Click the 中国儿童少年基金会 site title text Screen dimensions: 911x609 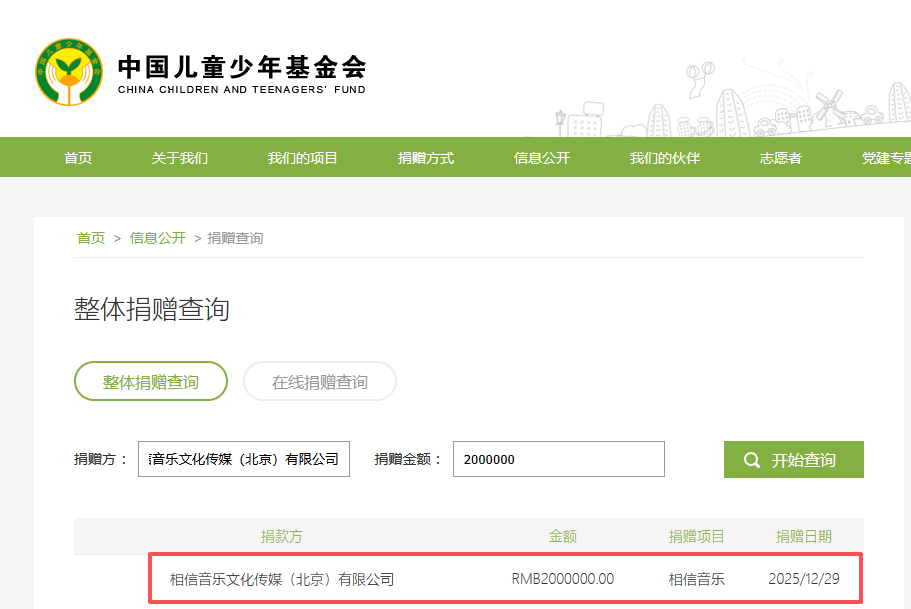(x=242, y=67)
